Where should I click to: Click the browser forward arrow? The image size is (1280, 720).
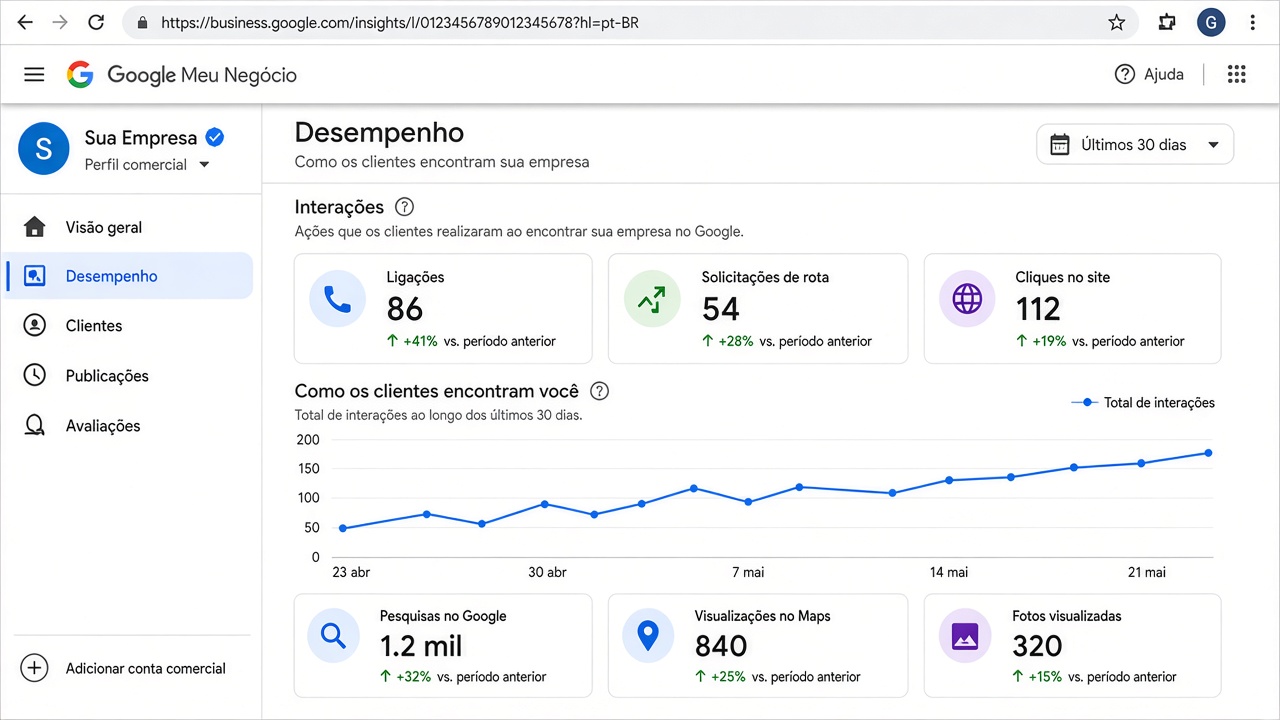coord(60,22)
